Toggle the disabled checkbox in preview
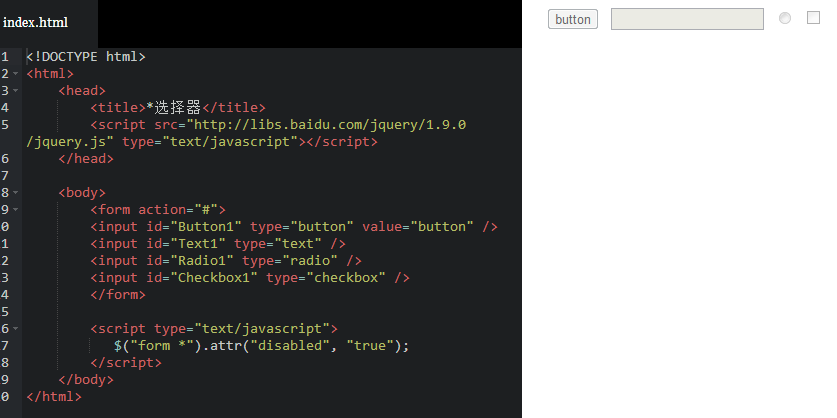 point(813,18)
